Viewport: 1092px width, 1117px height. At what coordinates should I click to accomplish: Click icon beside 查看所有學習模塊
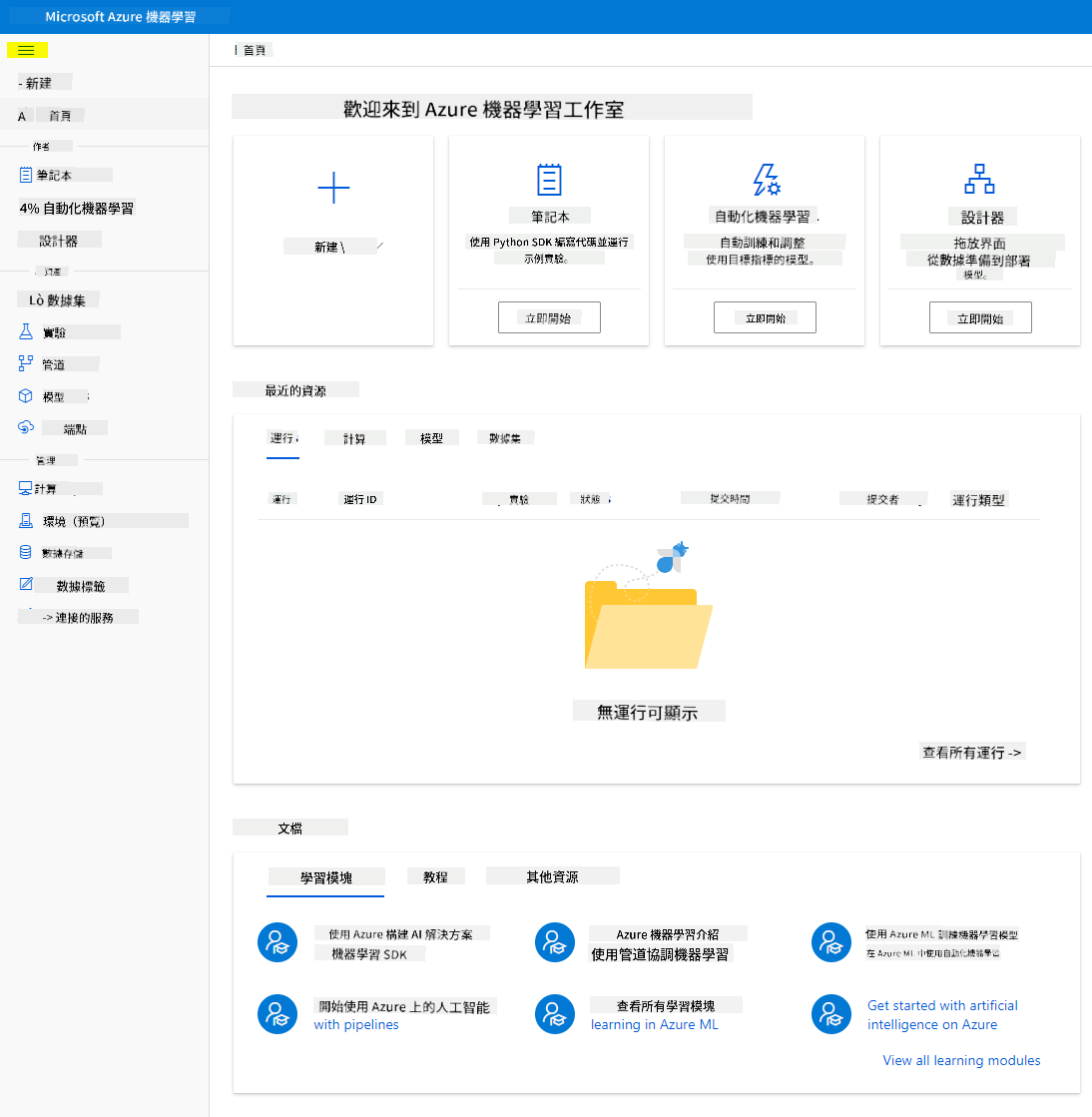555,1014
